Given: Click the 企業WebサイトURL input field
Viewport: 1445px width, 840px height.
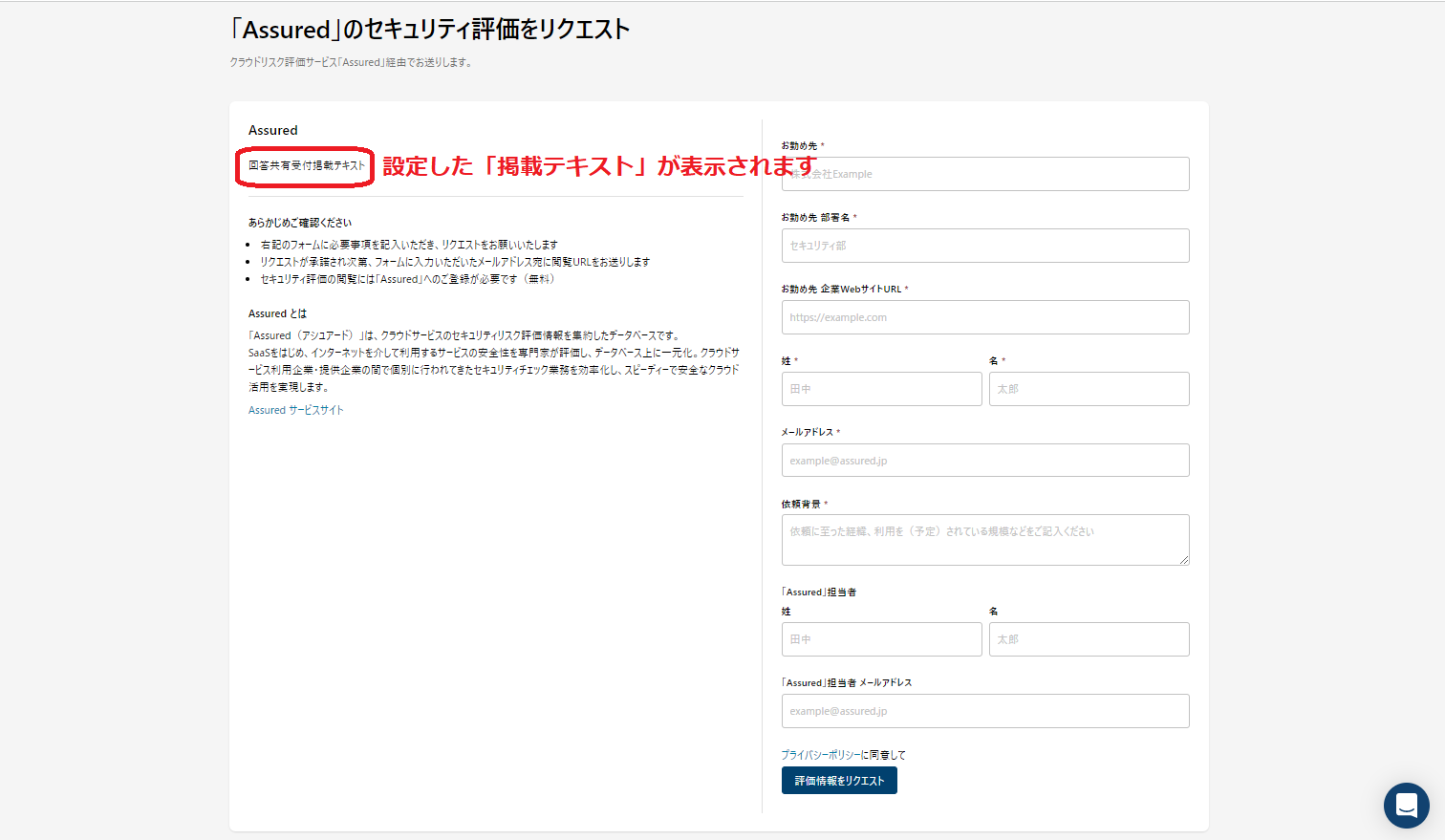Looking at the screenshot, I should [x=985, y=317].
